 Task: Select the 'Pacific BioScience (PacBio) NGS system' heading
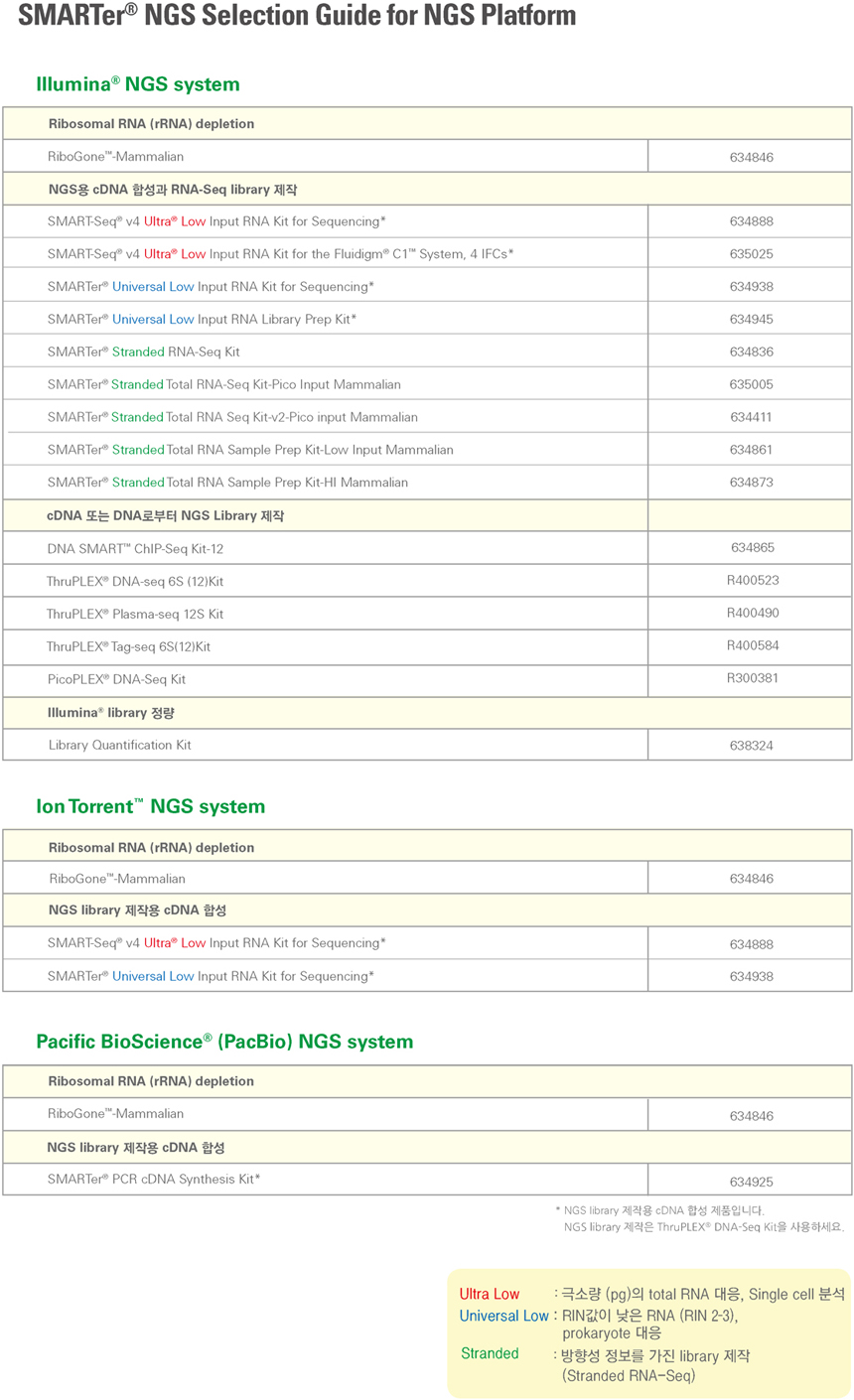pyautogui.click(x=224, y=1042)
